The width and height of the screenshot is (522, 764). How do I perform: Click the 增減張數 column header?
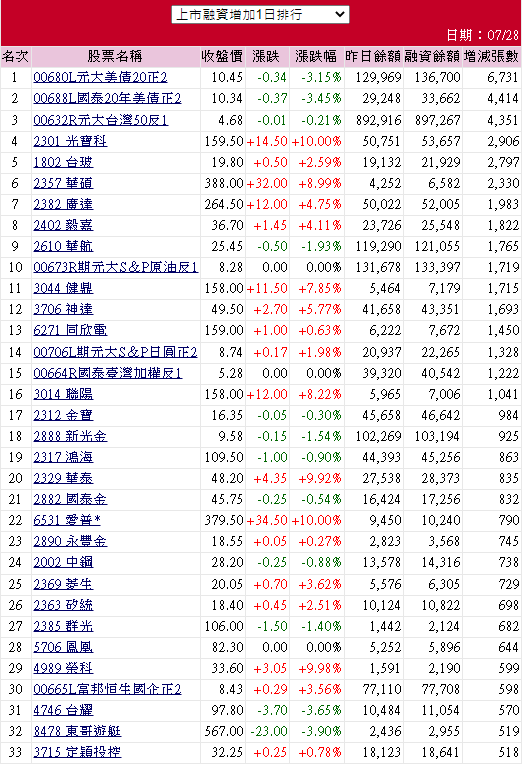tap(491, 57)
